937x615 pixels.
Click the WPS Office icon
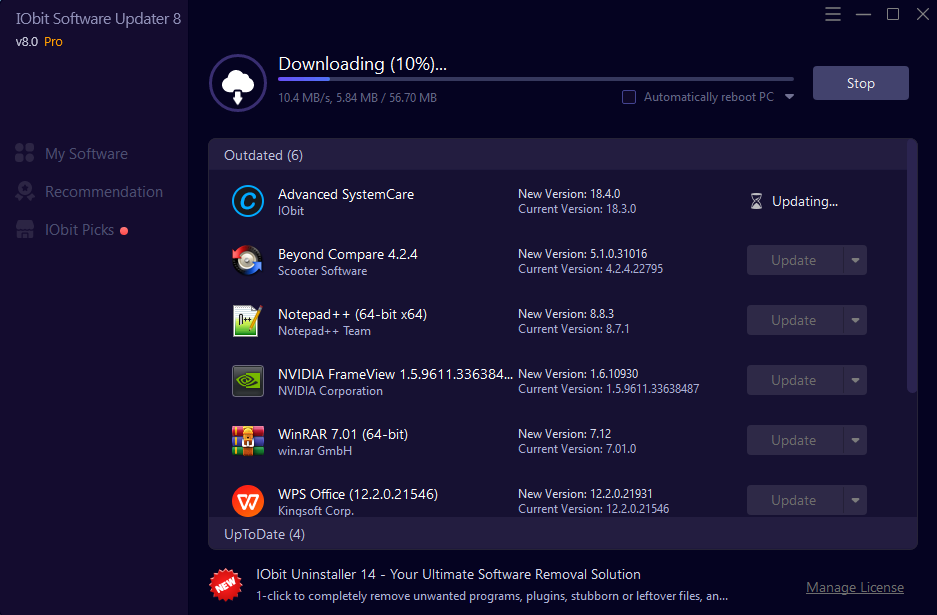(x=247, y=501)
